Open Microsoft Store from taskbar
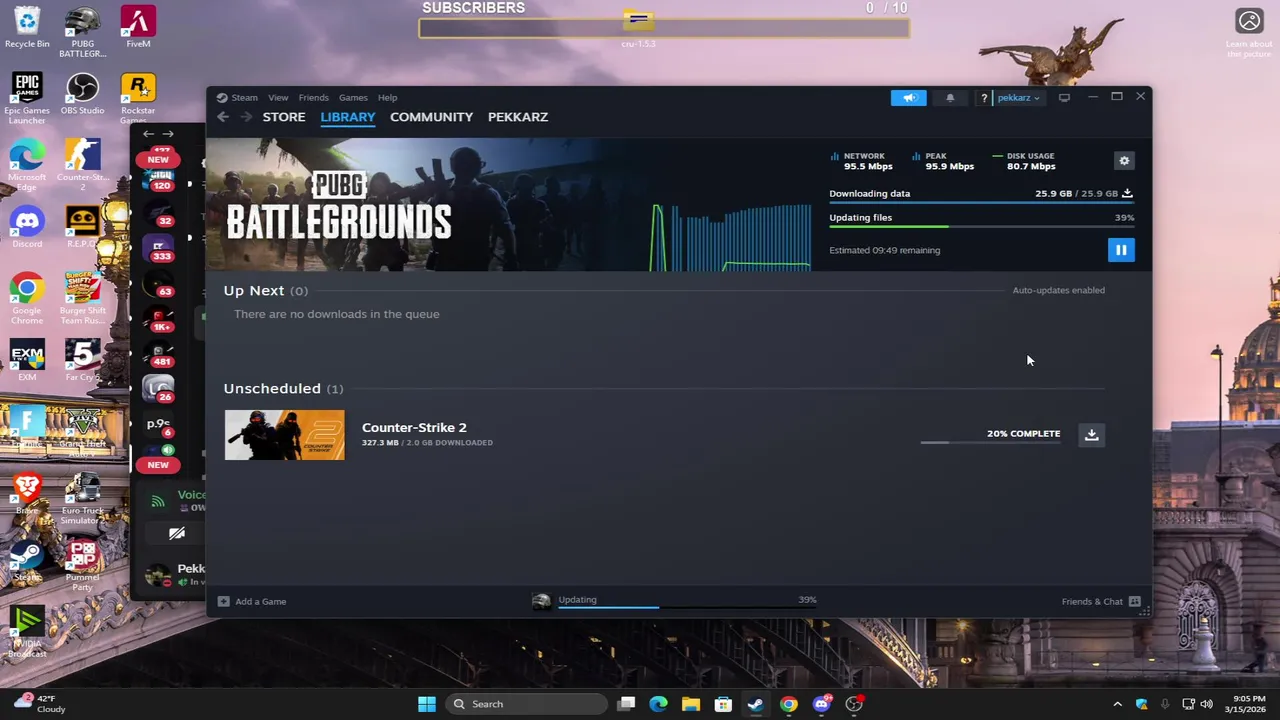Image resolution: width=1280 pixels, height=720 pixels. (723, 704)
